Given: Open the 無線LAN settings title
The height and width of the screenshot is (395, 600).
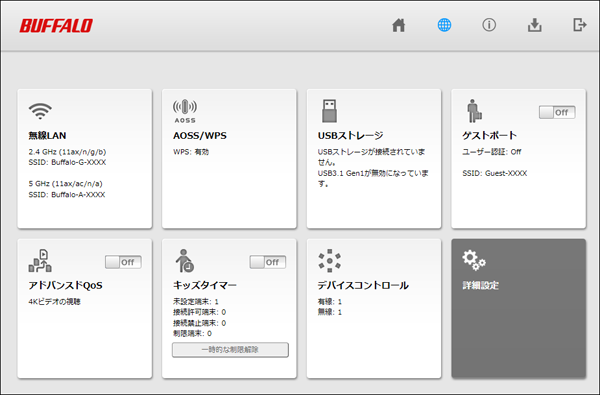Looking at the screenshot, I should click(47, 135).
